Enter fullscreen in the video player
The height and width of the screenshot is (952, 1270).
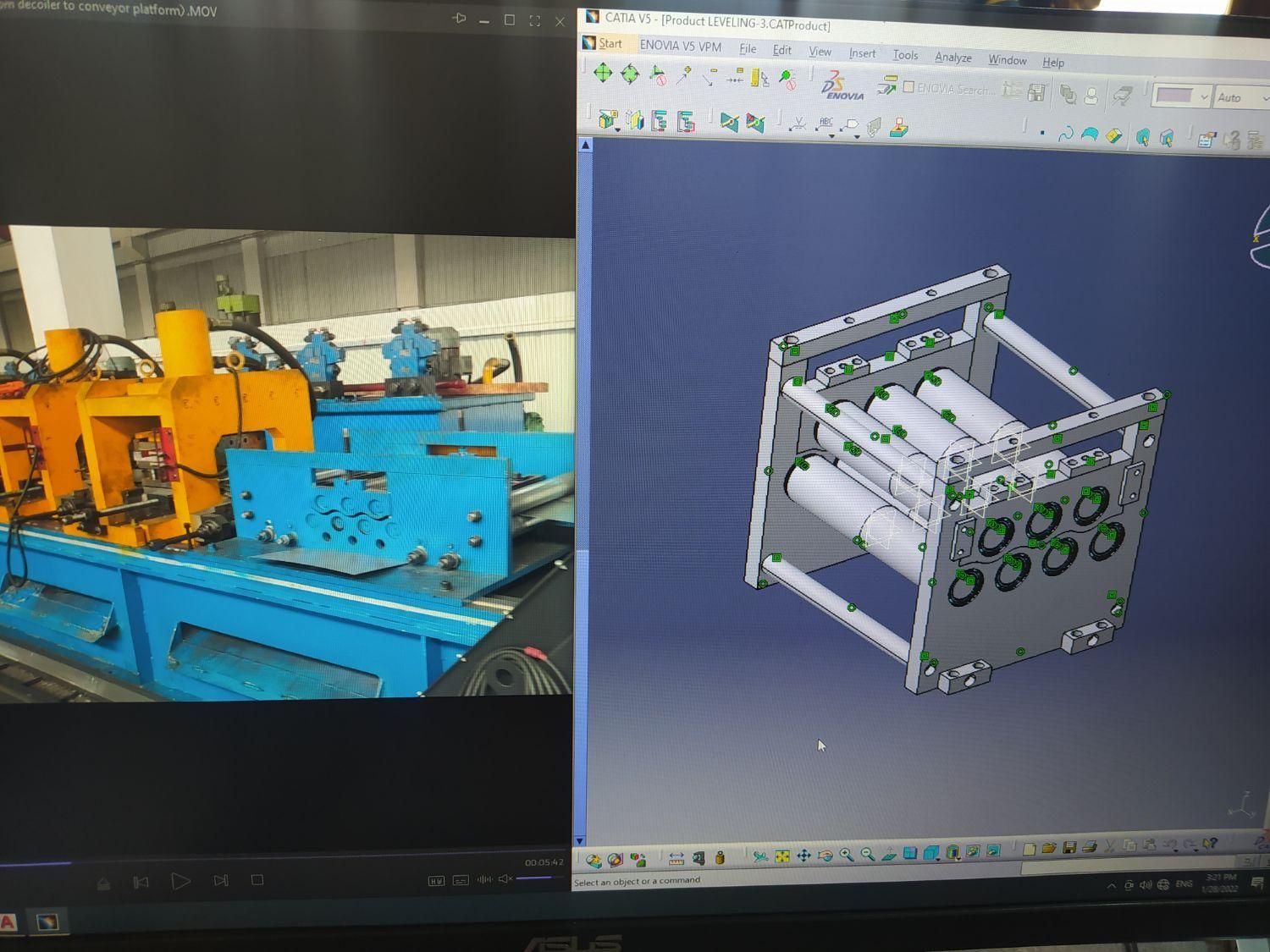point(534,20)
